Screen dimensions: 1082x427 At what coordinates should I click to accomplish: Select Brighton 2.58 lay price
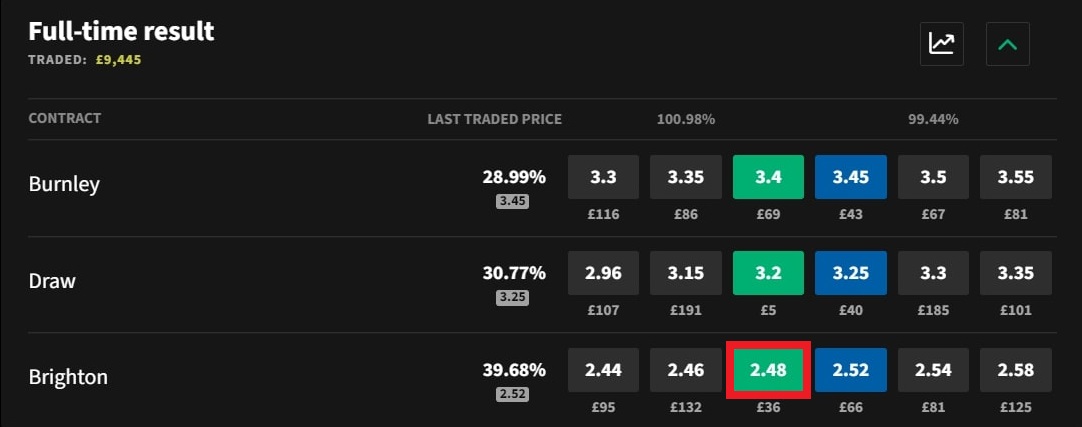coord(1015,370)
